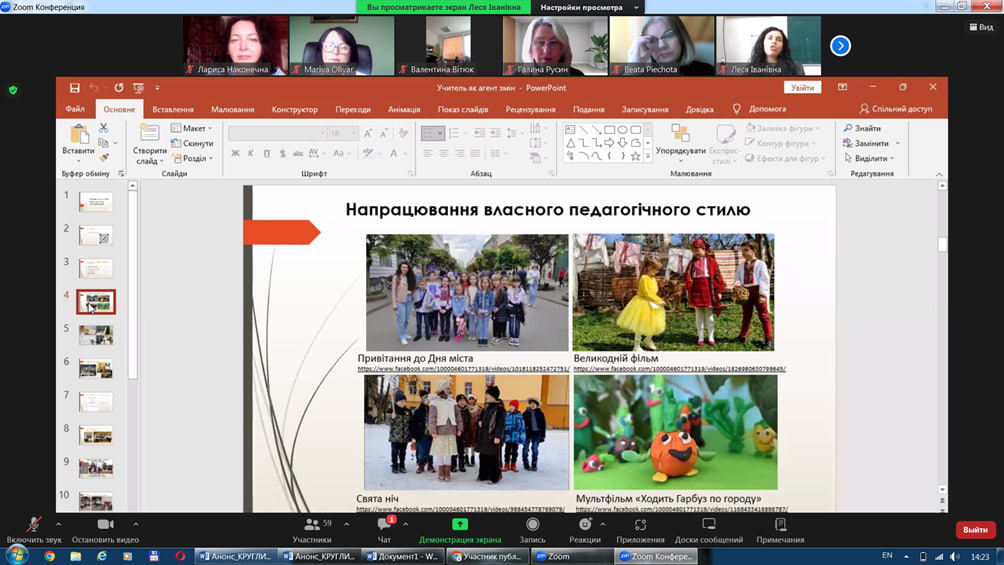Click the Save icon in PowerPoint title bar
The height and width of the screenshot is (565, 1004).
click(x=74, y=88)
